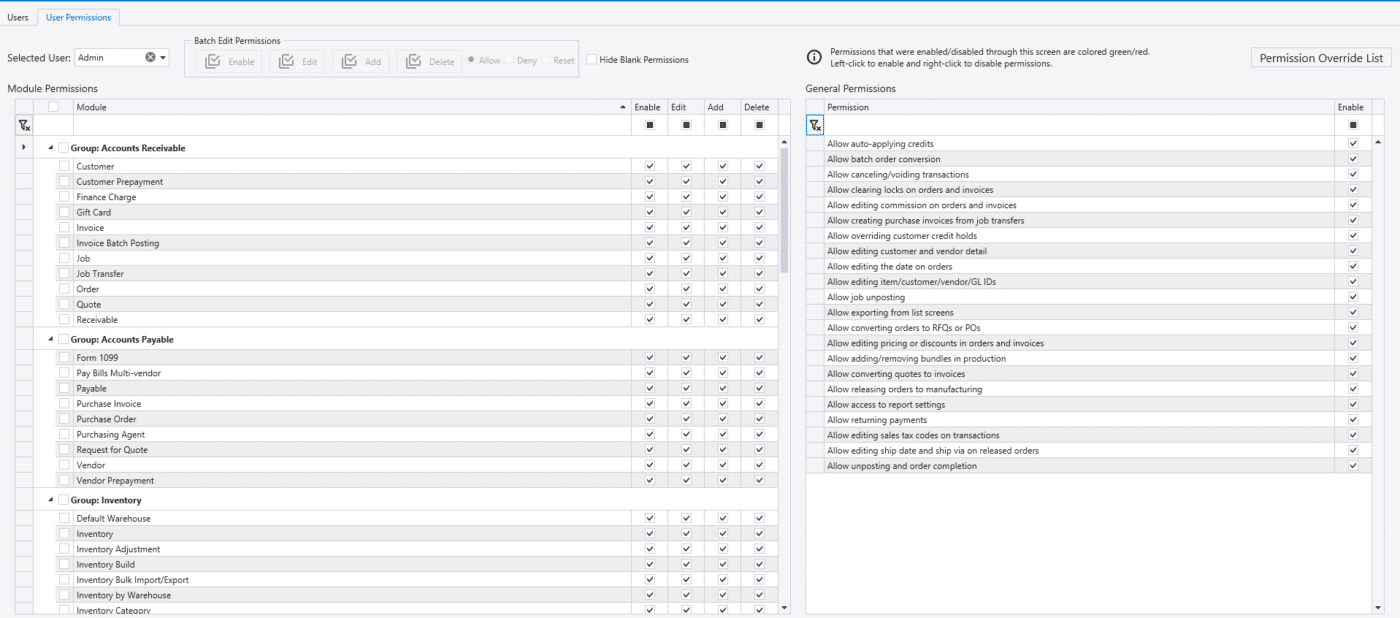Sort by the Module column header
1400x618 pixels.
click(300, 107)
